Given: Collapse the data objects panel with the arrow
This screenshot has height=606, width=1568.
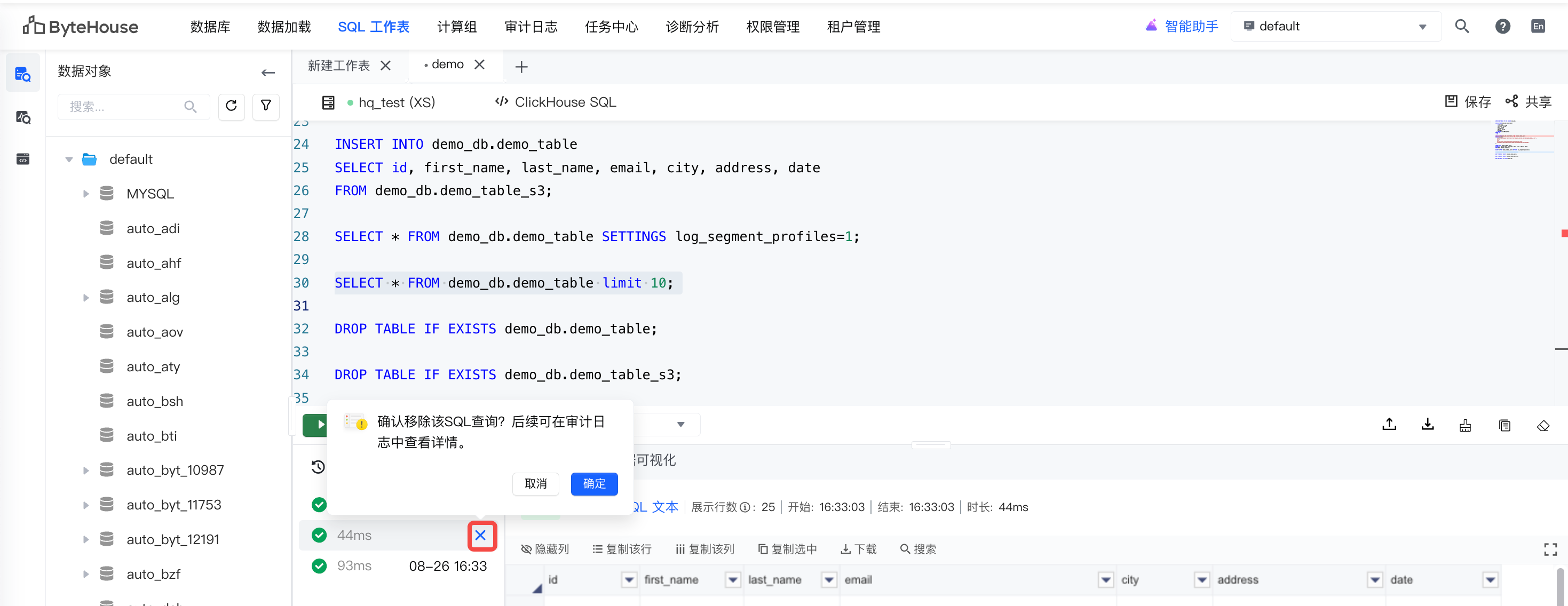Looking at the screenshot, I should coord(268,73).
